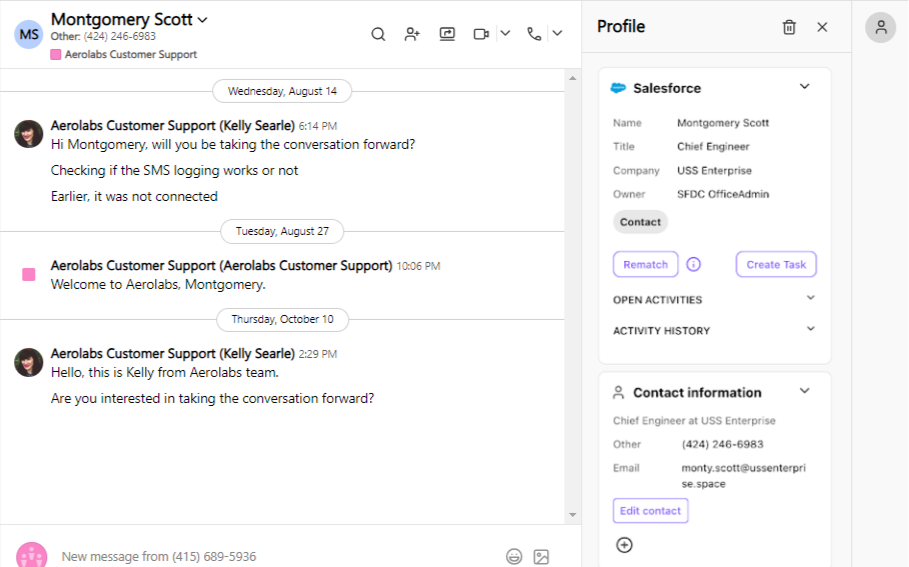Screen dimensions: 909x567
Task: Open the user account avatar icon
Action: click(x=881, y=27)
